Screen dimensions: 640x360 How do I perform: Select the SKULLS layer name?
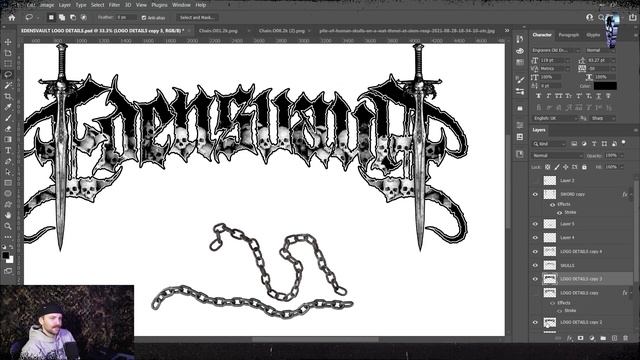point(567,266)
